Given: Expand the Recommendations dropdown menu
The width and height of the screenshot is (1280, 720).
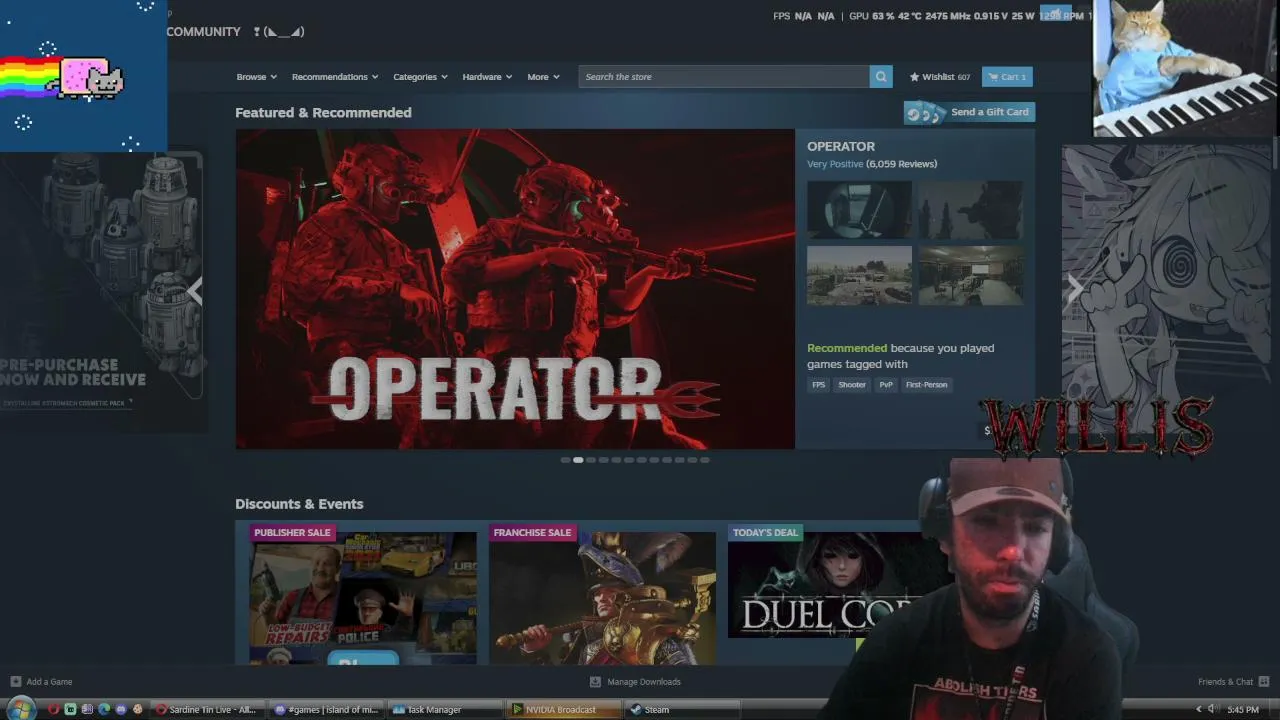Looking at the screenshot, I should click(335, 77).
